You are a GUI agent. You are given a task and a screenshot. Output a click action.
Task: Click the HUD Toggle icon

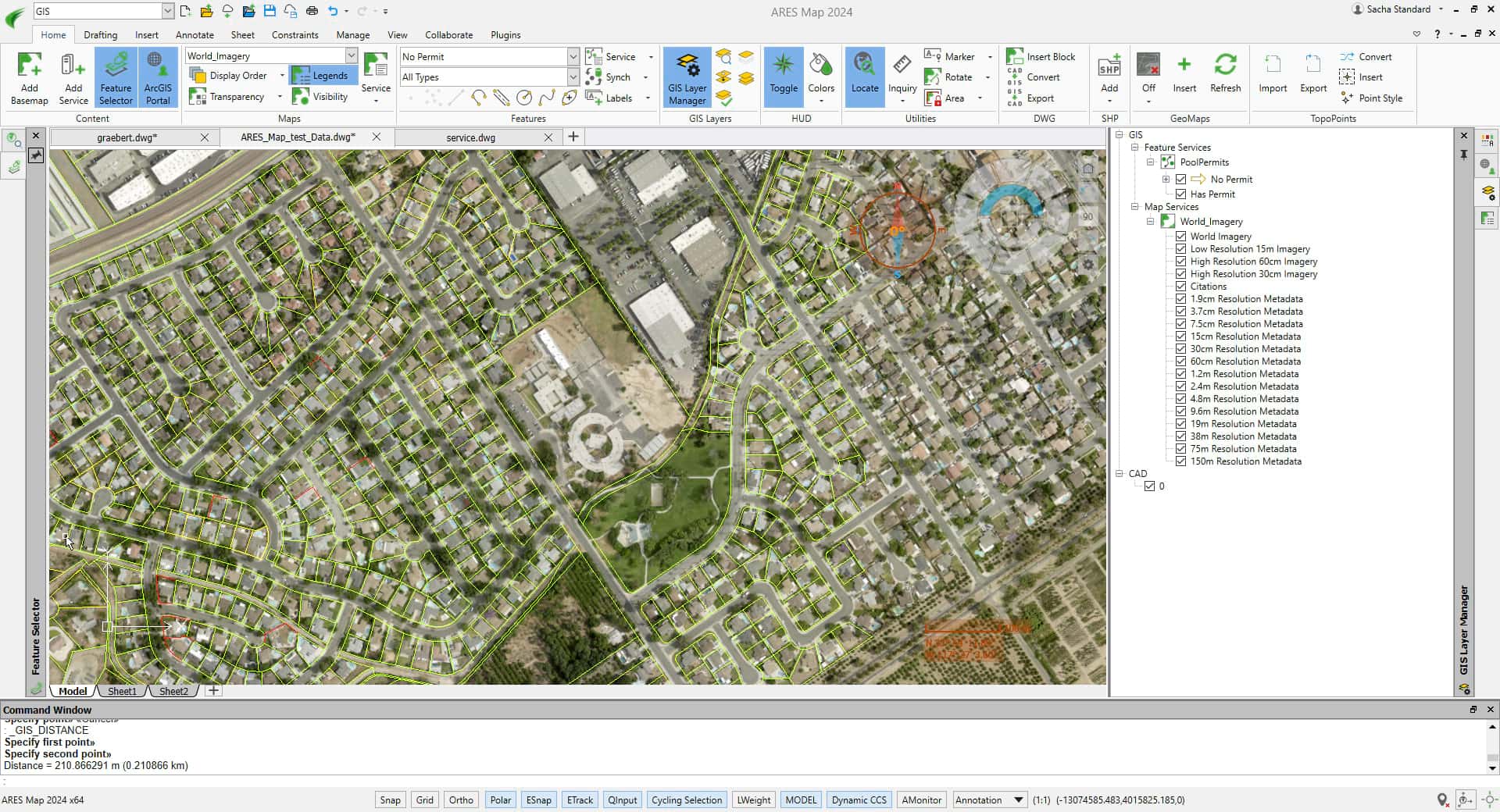784,77
